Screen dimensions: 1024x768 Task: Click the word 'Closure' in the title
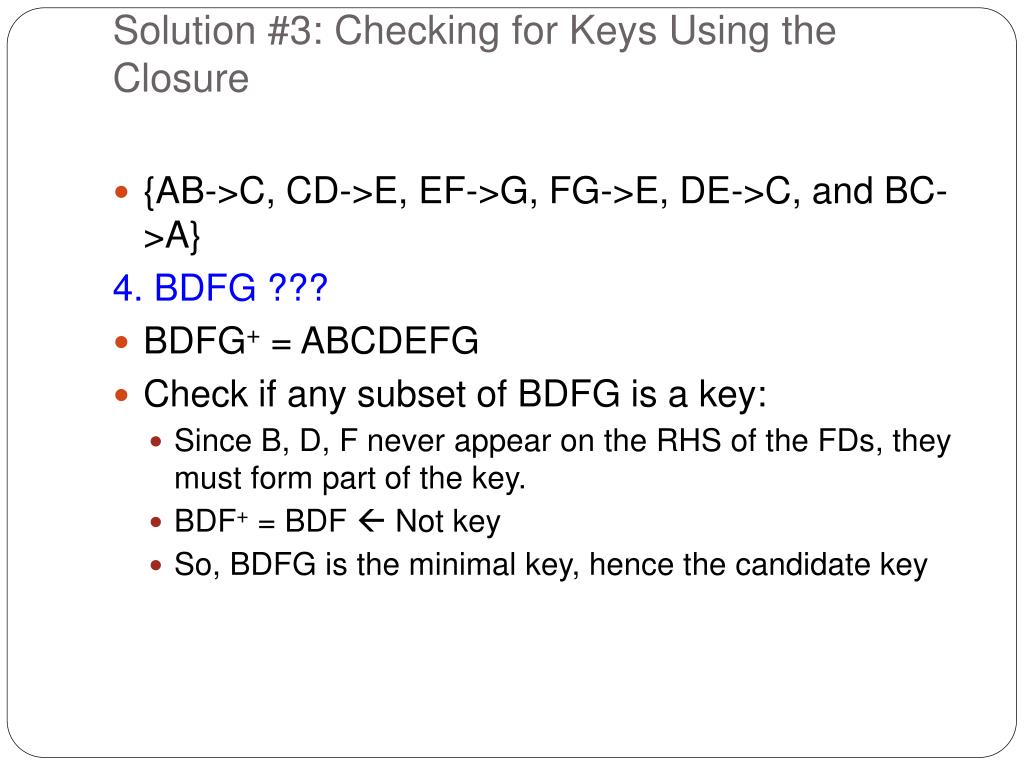181,78
